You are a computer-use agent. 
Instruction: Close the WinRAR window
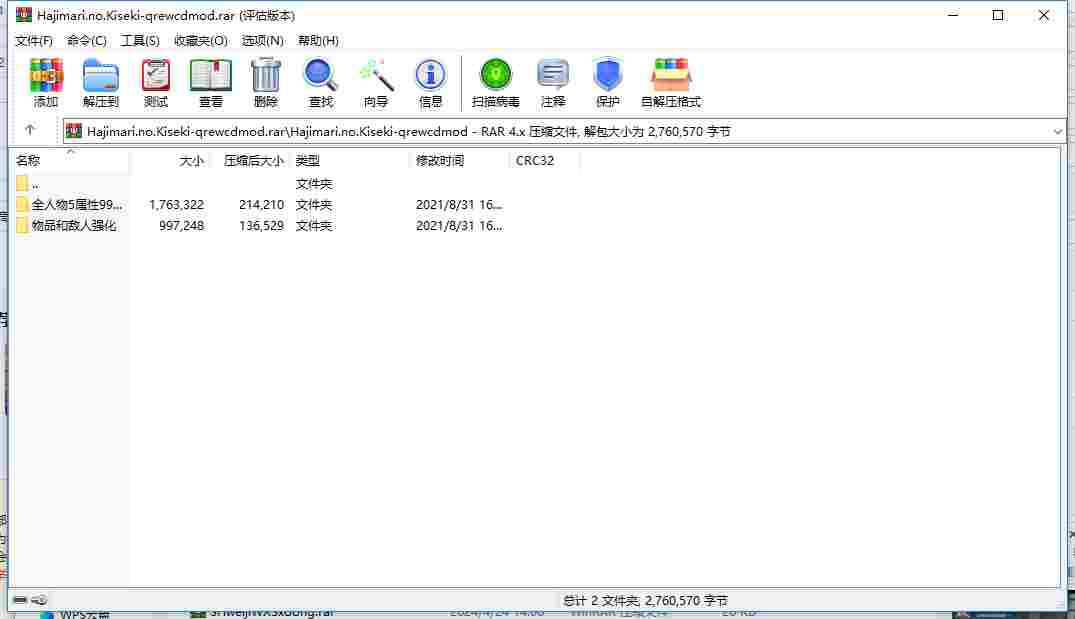coord(1043,14)
